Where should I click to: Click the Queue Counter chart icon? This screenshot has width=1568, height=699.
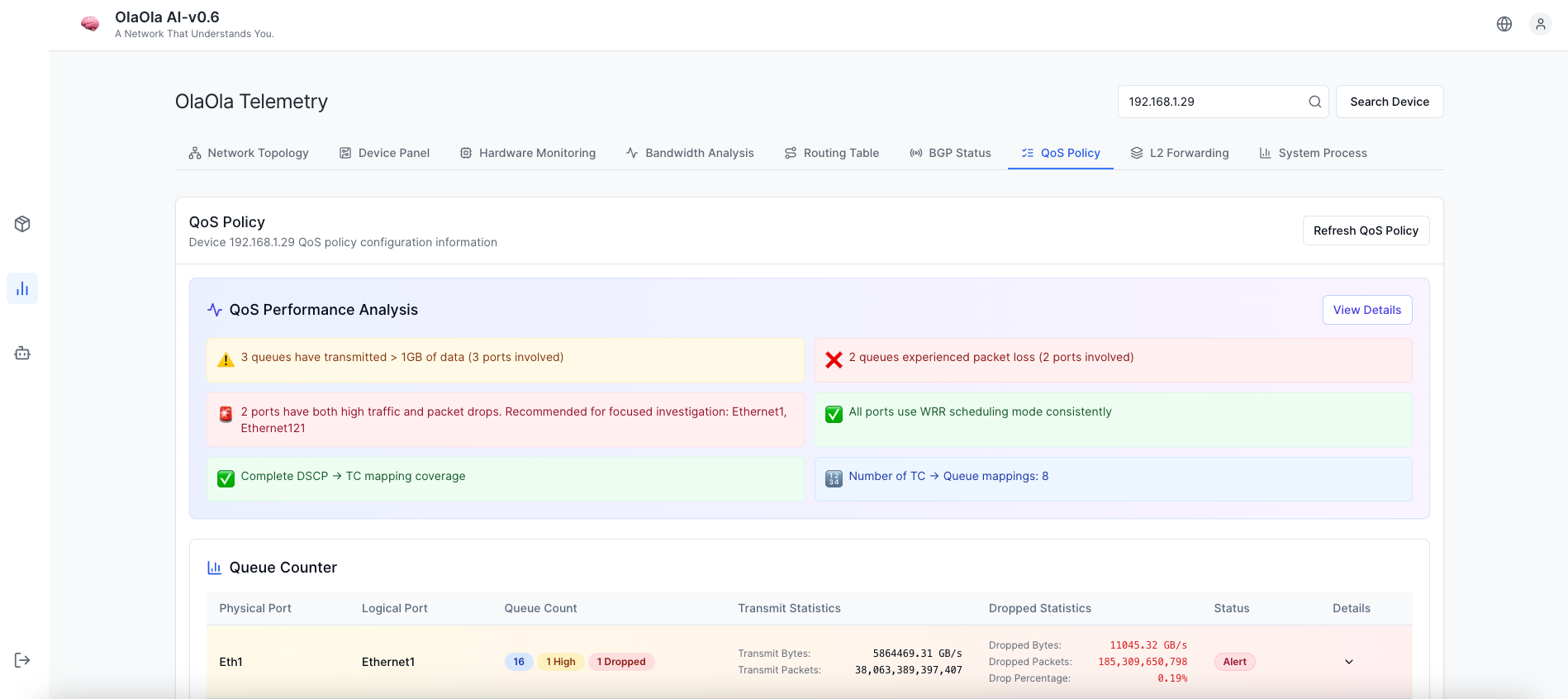click(x=214, y=568)
